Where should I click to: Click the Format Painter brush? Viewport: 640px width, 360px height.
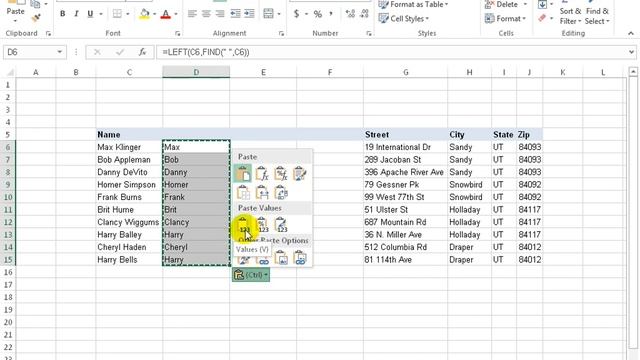pyautogui.click(x=36, y=18)
